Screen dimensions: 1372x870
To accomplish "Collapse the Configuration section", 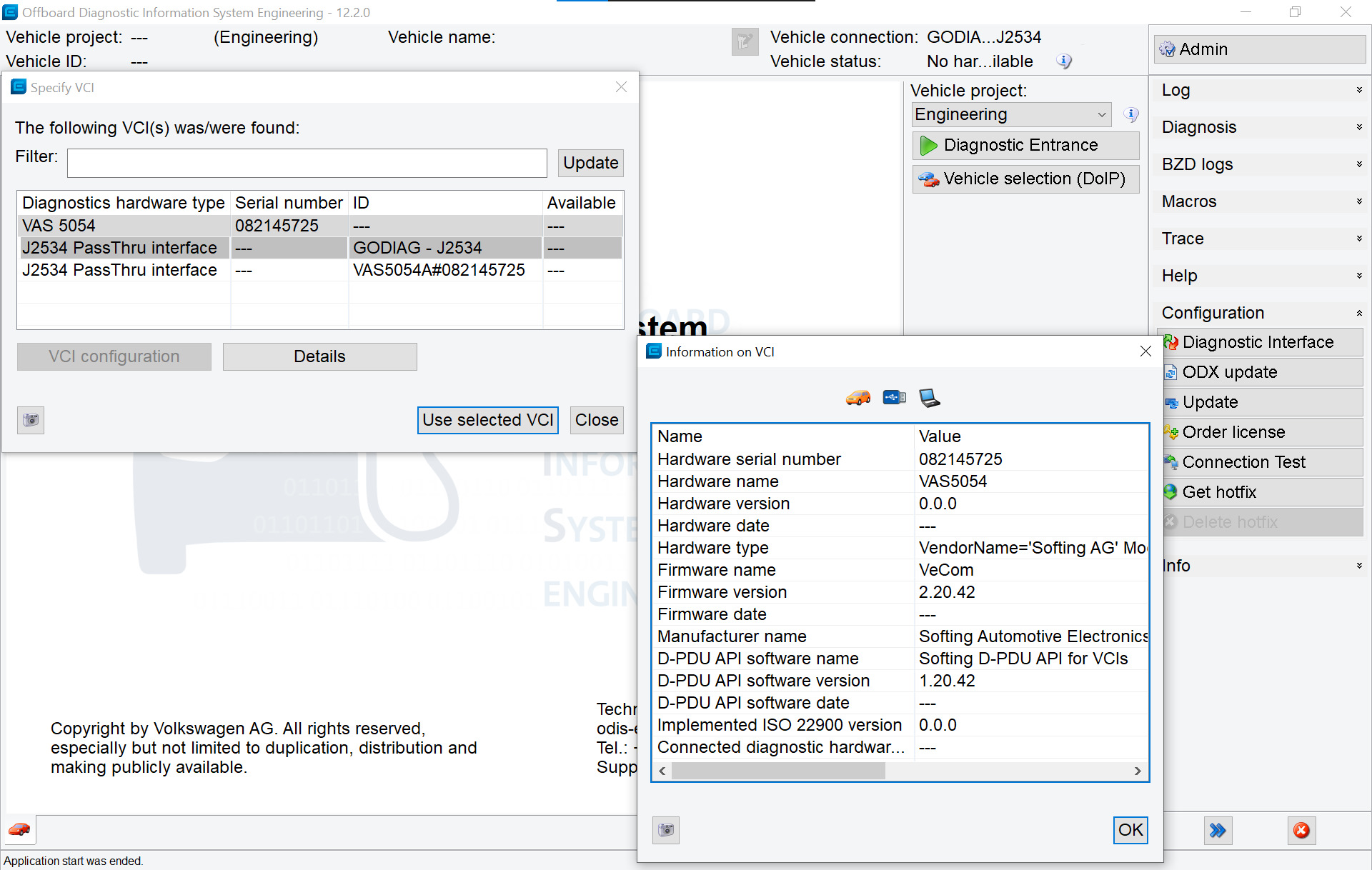I will pyautogui.click(x=1261, y=313).
